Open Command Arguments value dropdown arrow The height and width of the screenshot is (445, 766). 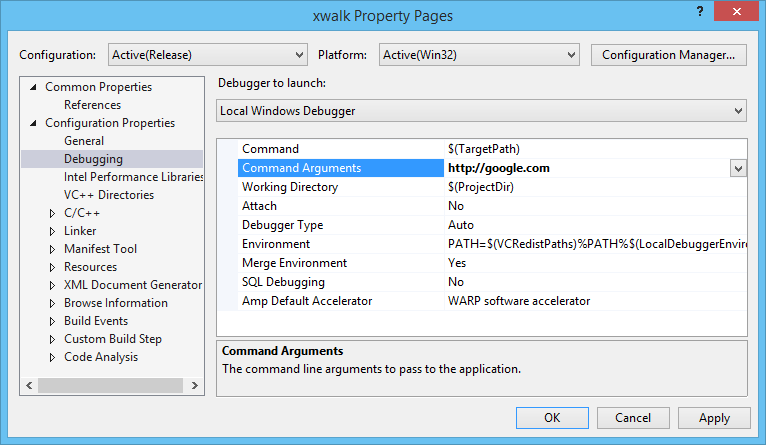(x=738, y=169)
